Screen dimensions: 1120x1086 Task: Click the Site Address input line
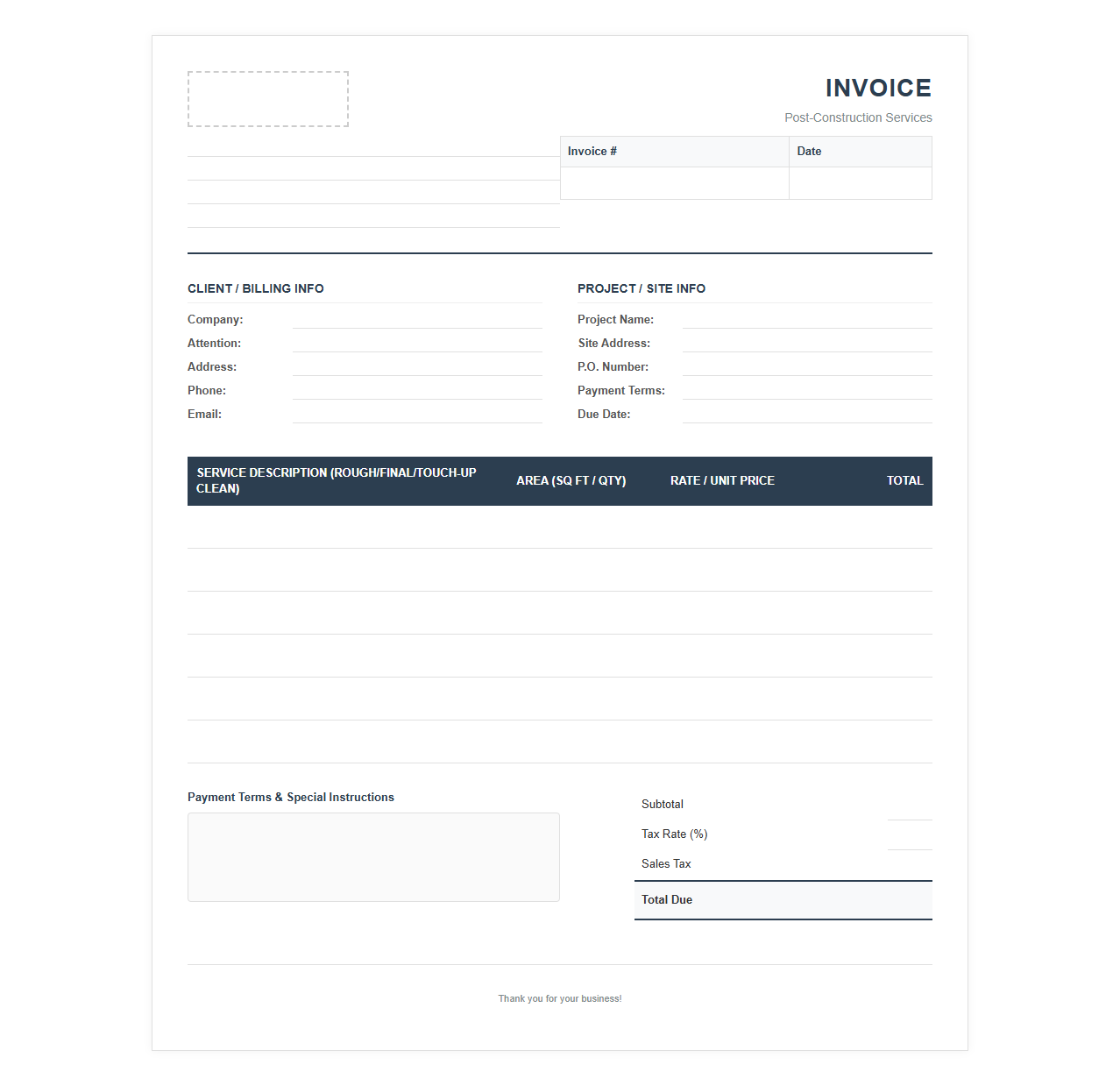pos(807,343)
